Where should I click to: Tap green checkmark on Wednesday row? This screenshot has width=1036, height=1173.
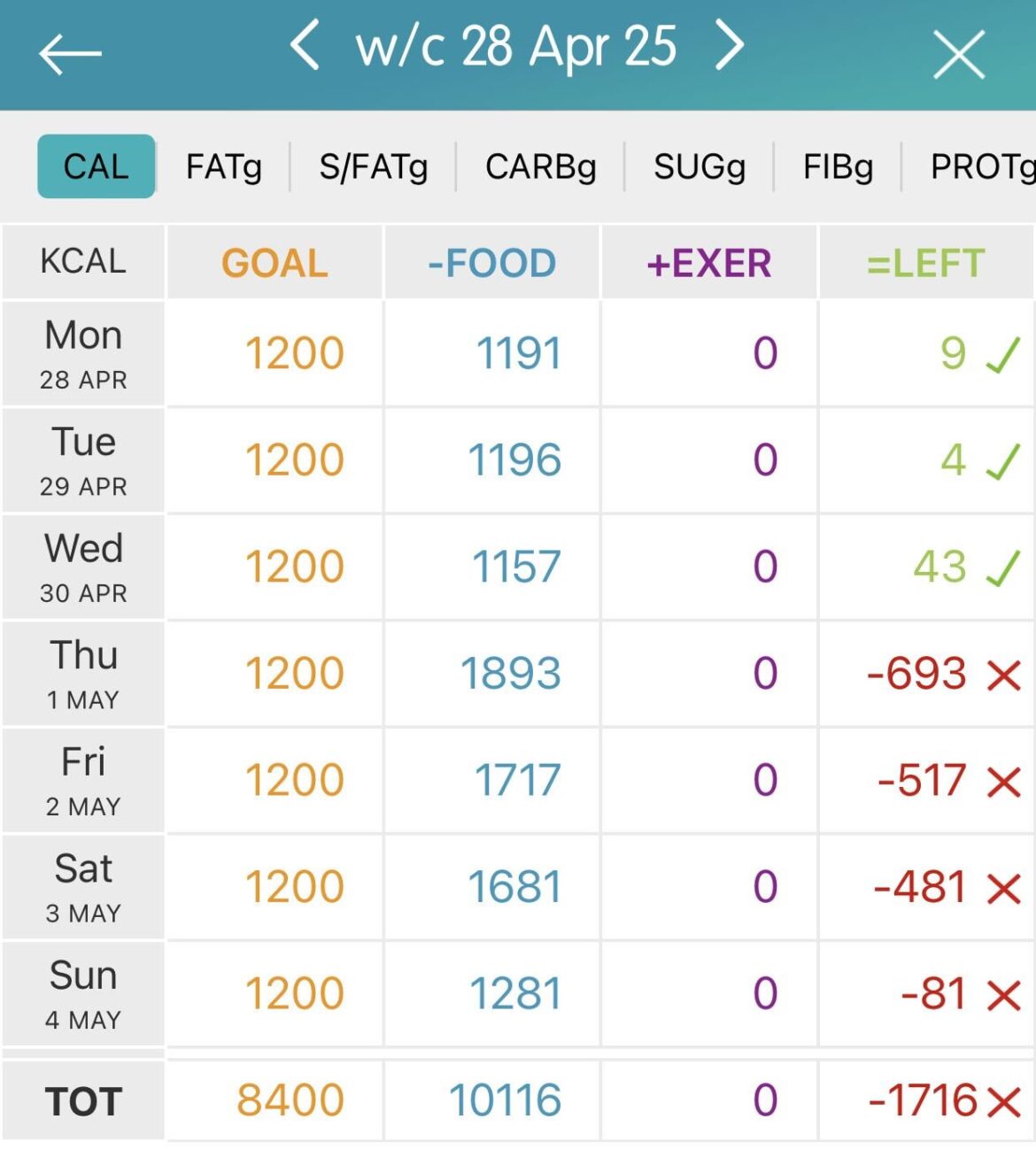pos(1002,568)
